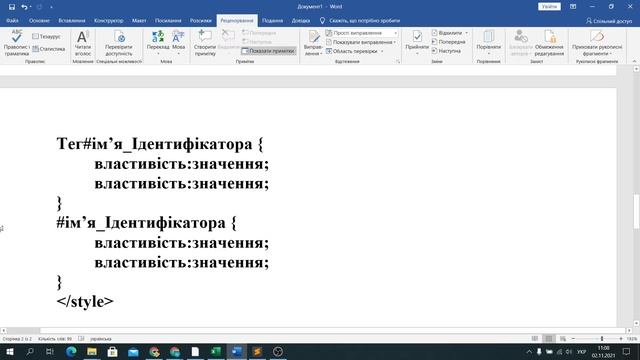Create a new comment with Створити примітку
This screenshot has height=360, width=640.
(204, 43)
